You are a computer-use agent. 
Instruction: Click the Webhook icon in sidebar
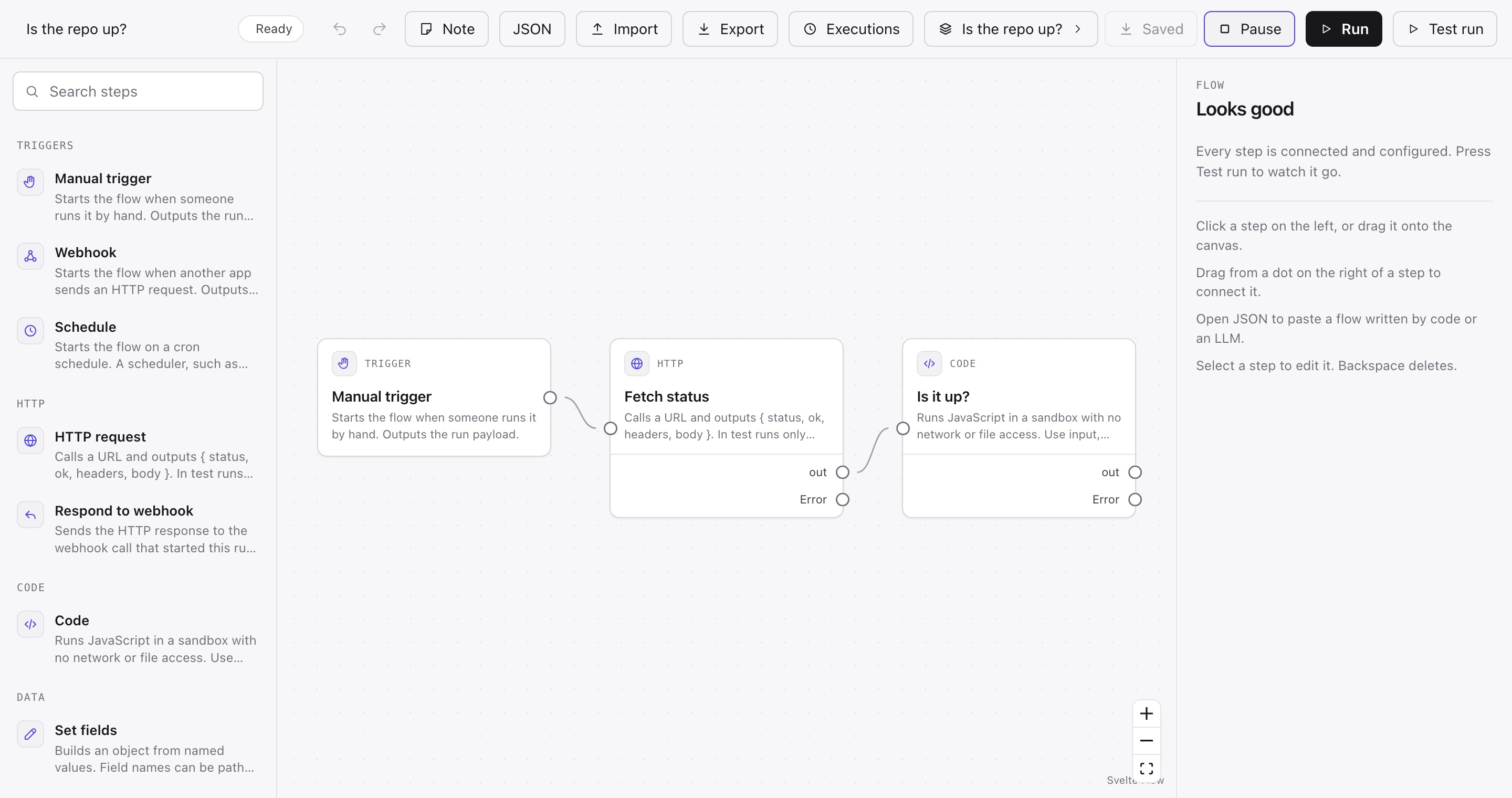click(x=30, y=256)
